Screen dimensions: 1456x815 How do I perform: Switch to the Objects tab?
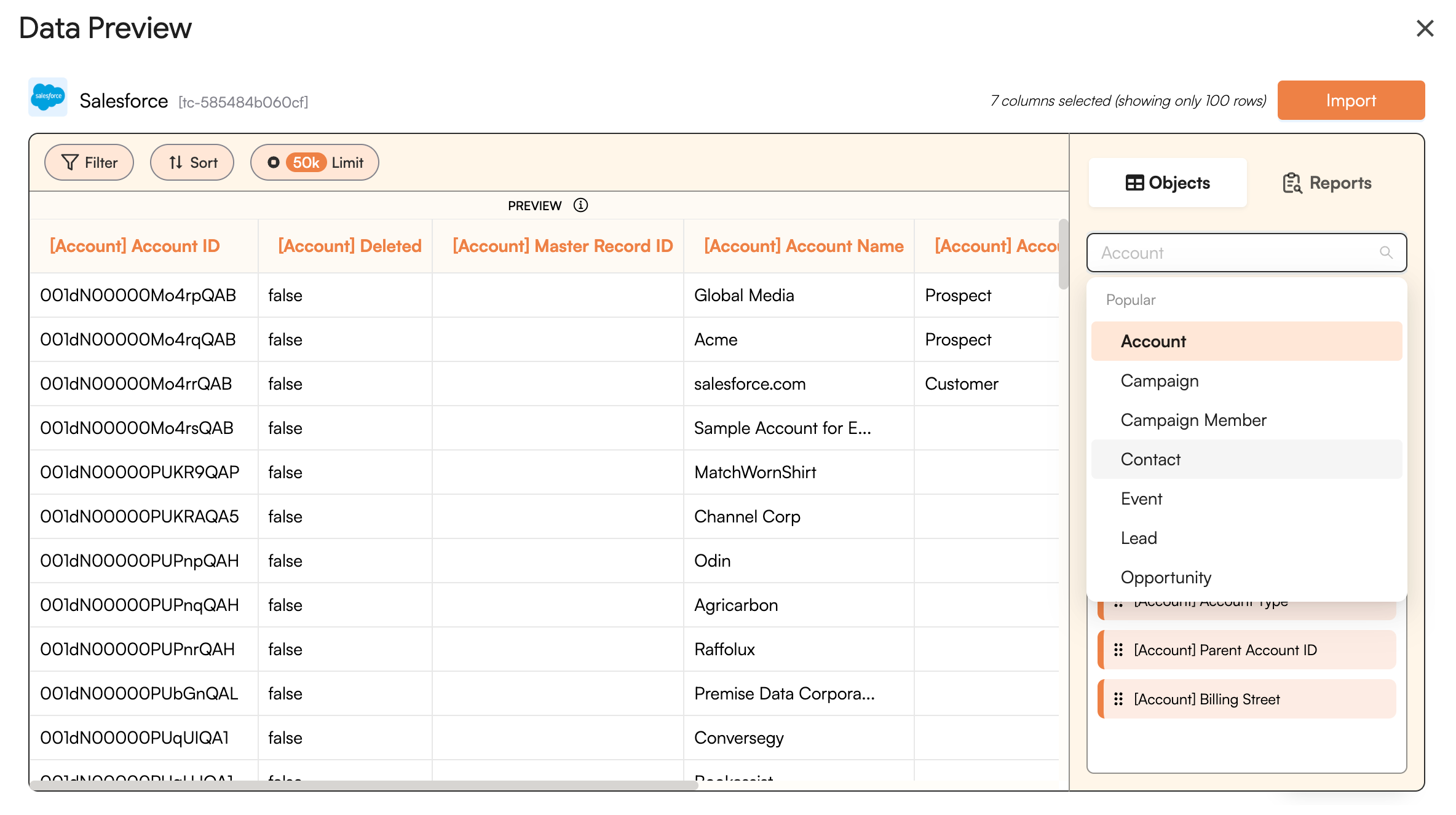click(x=1167, y=183)
